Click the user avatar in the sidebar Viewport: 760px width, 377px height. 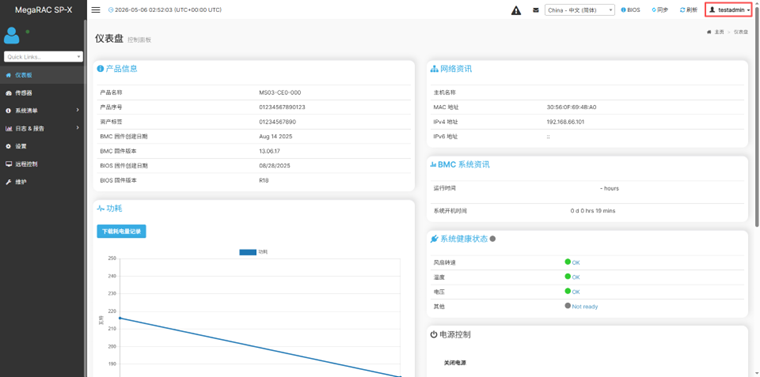click(x=12, y=35)
